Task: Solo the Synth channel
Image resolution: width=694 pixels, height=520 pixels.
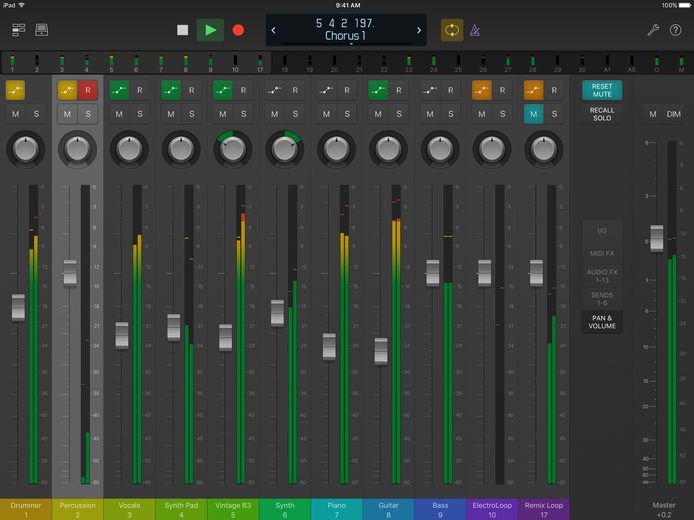Action: coord(295,114)
